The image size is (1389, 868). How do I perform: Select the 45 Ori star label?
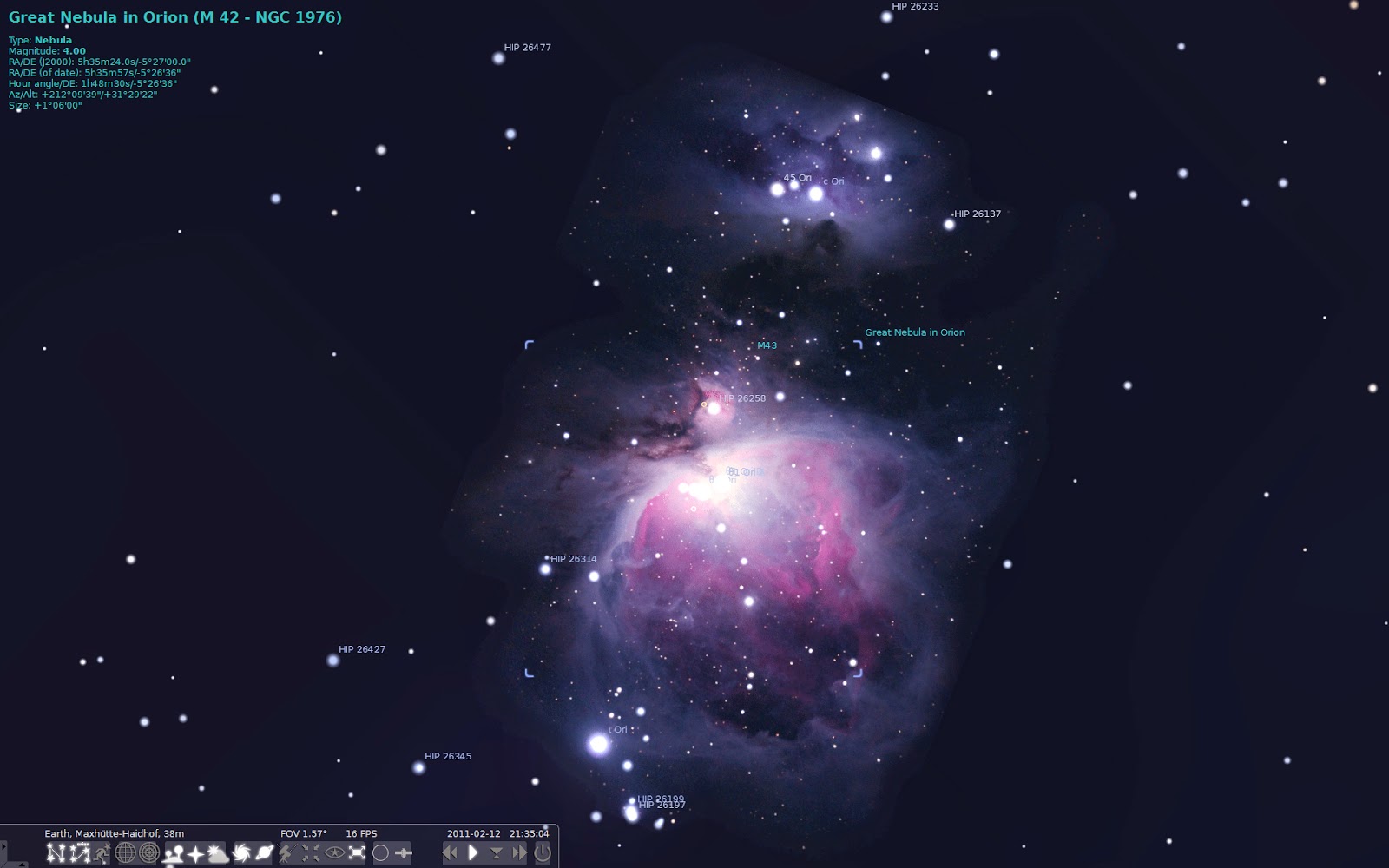coord(797,178)
